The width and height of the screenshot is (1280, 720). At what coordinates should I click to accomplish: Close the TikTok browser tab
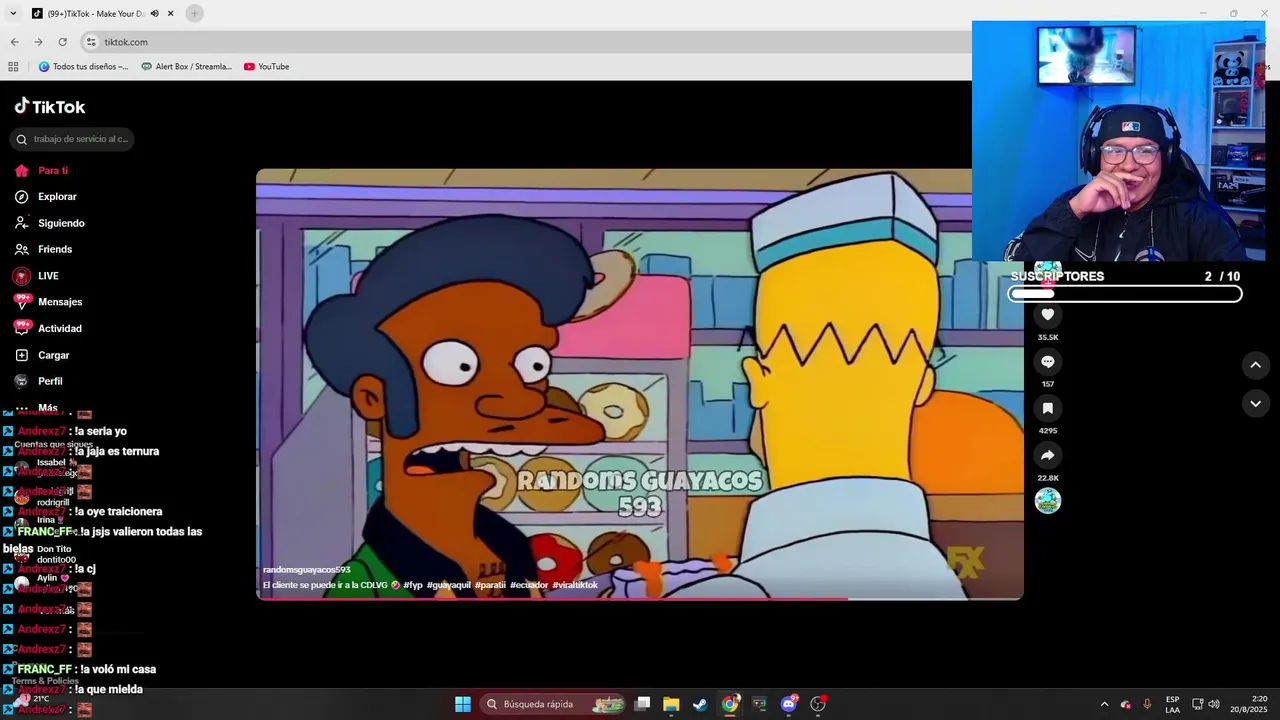click(171, 14)
